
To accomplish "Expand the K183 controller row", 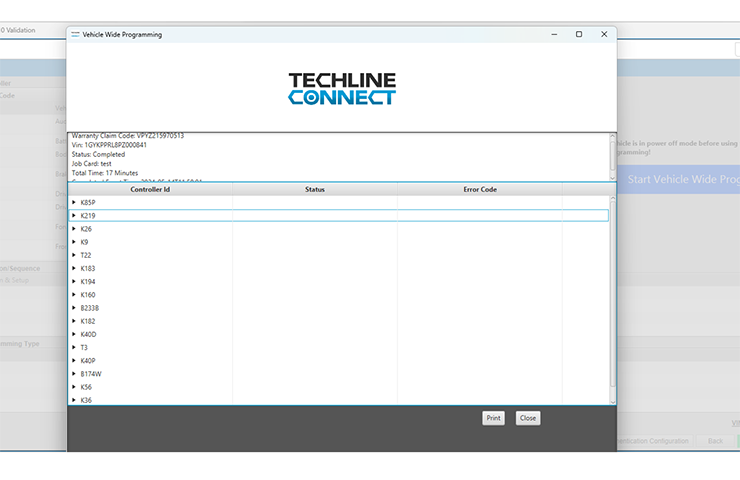I will pyautogui.click(x=74, y=269).
